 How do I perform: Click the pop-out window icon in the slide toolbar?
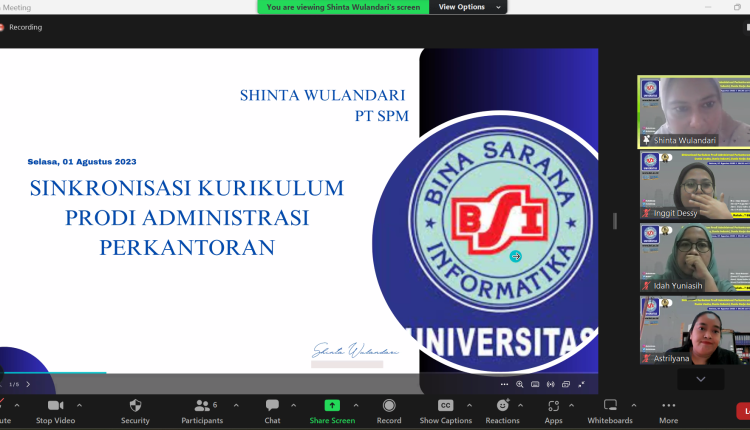[566, 384]
